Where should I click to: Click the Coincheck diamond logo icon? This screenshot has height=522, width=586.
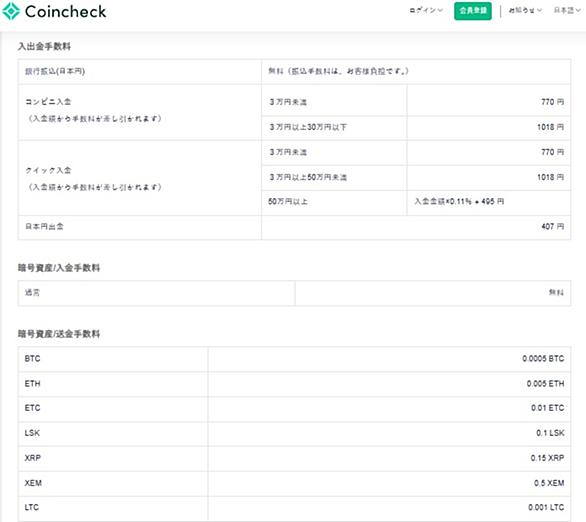[11, 11]
